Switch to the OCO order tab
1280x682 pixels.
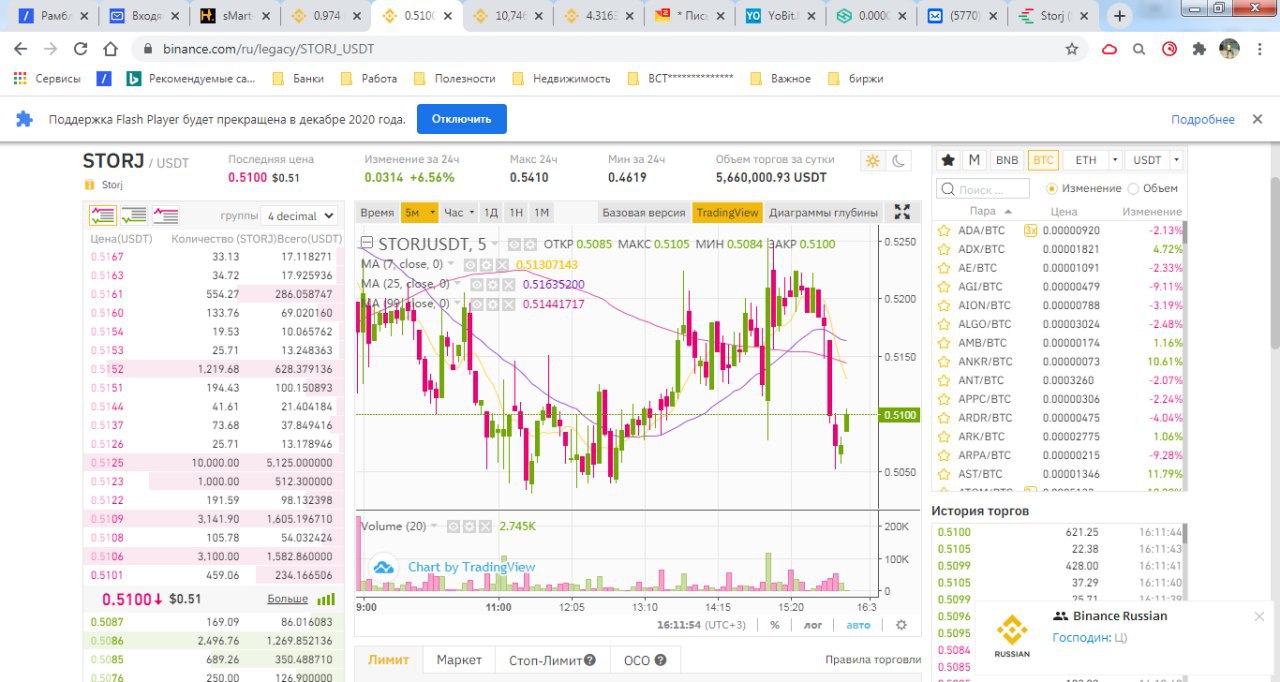point(644,660)
